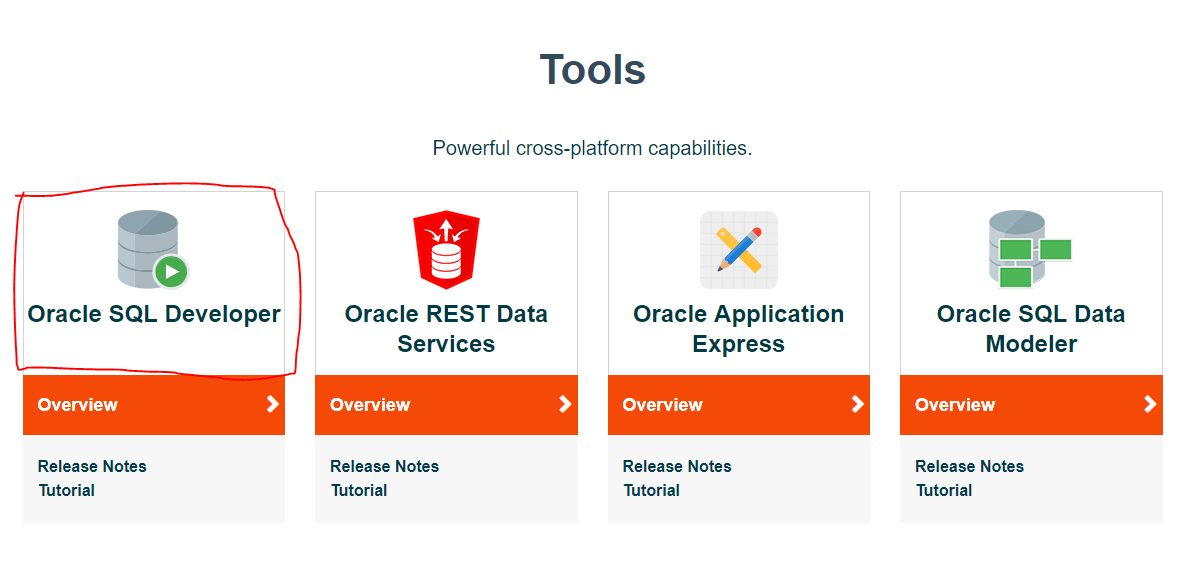Click the chevron arrow on SQL Developer Overview
Screen dimensions: 1204x579
272,404
